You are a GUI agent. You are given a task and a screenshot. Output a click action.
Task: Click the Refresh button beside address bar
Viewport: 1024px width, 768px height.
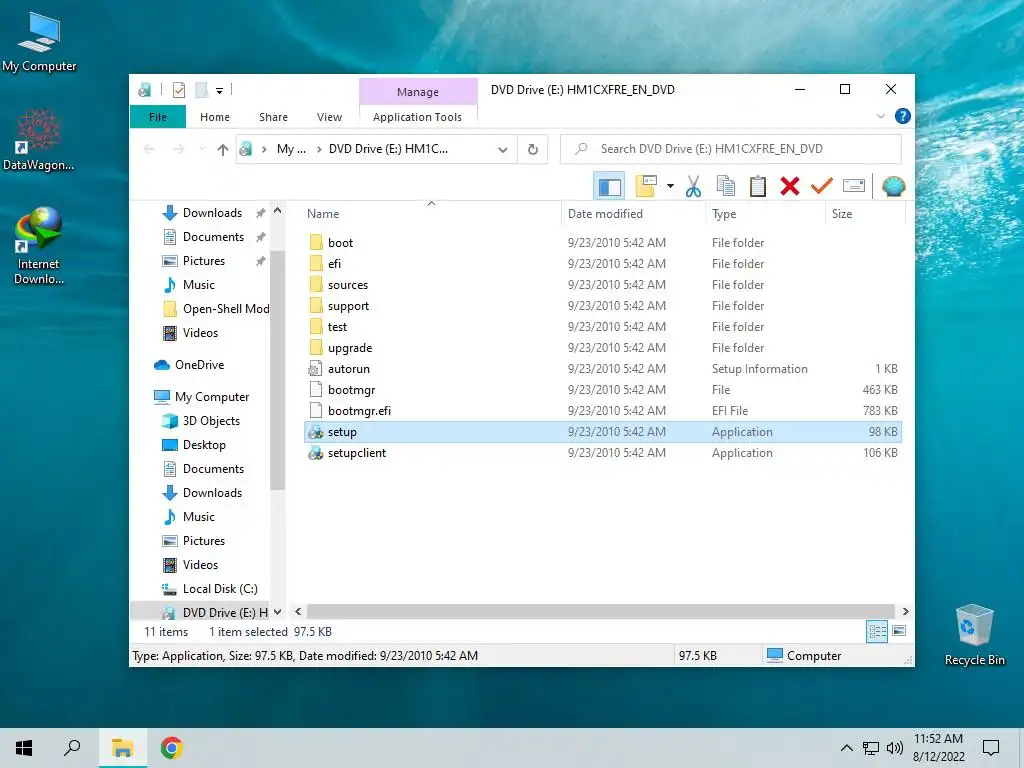tap(533, 149)
